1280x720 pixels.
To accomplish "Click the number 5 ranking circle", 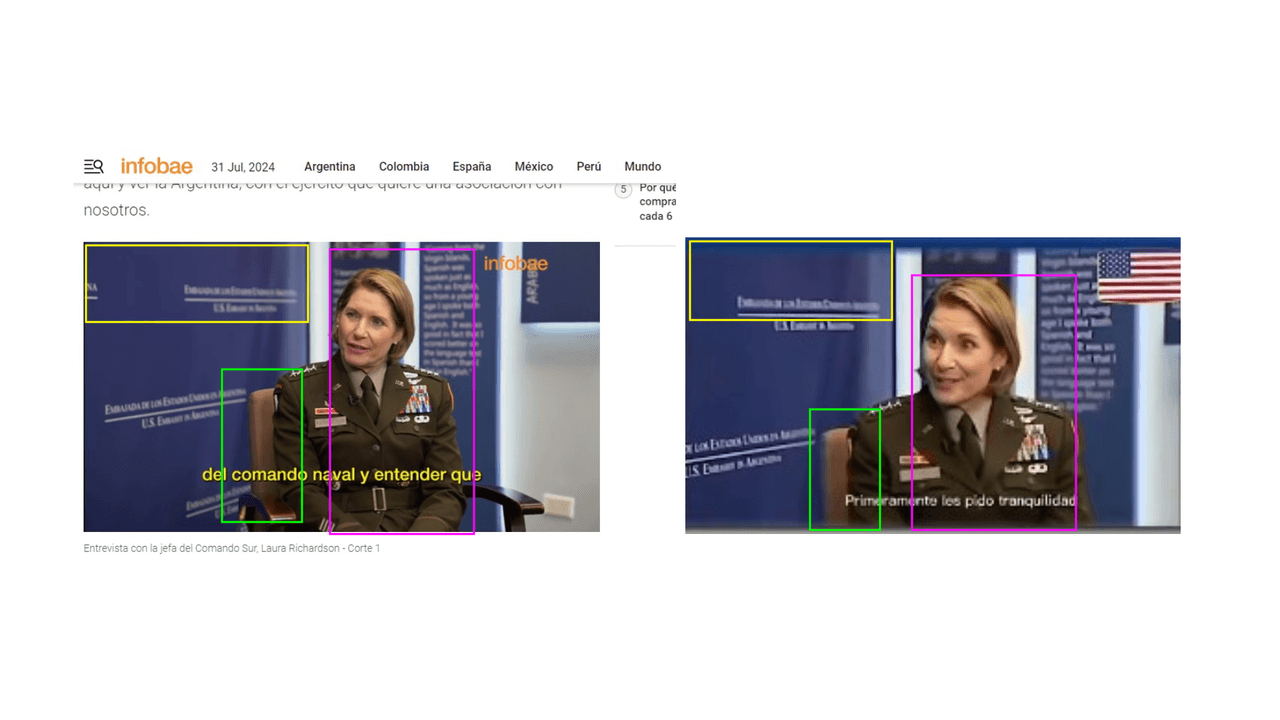I will (x=624, y=189).
